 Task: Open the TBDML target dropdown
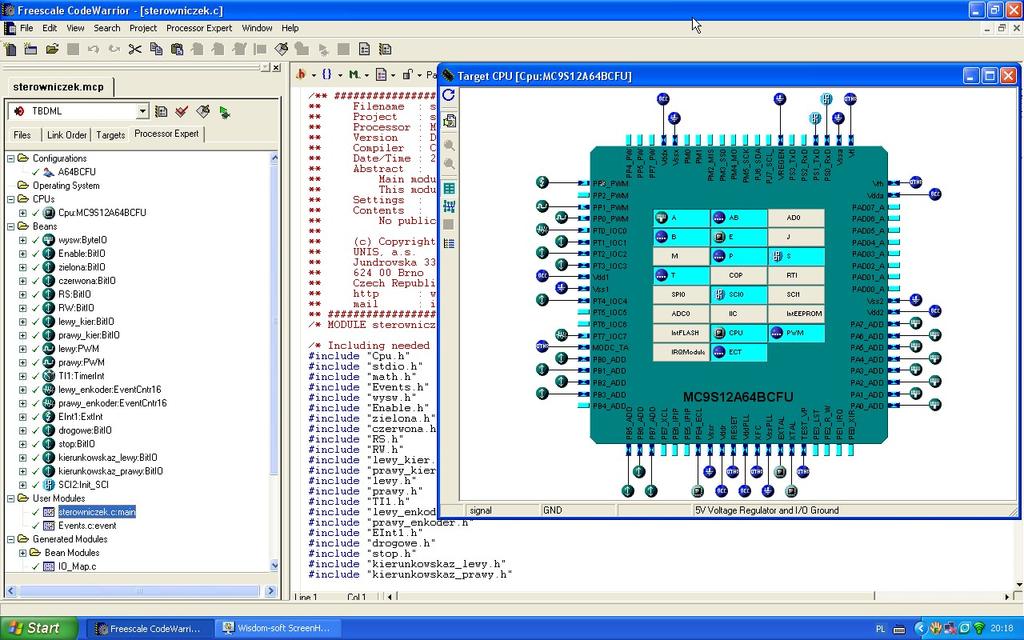click(x=143, y=112)
